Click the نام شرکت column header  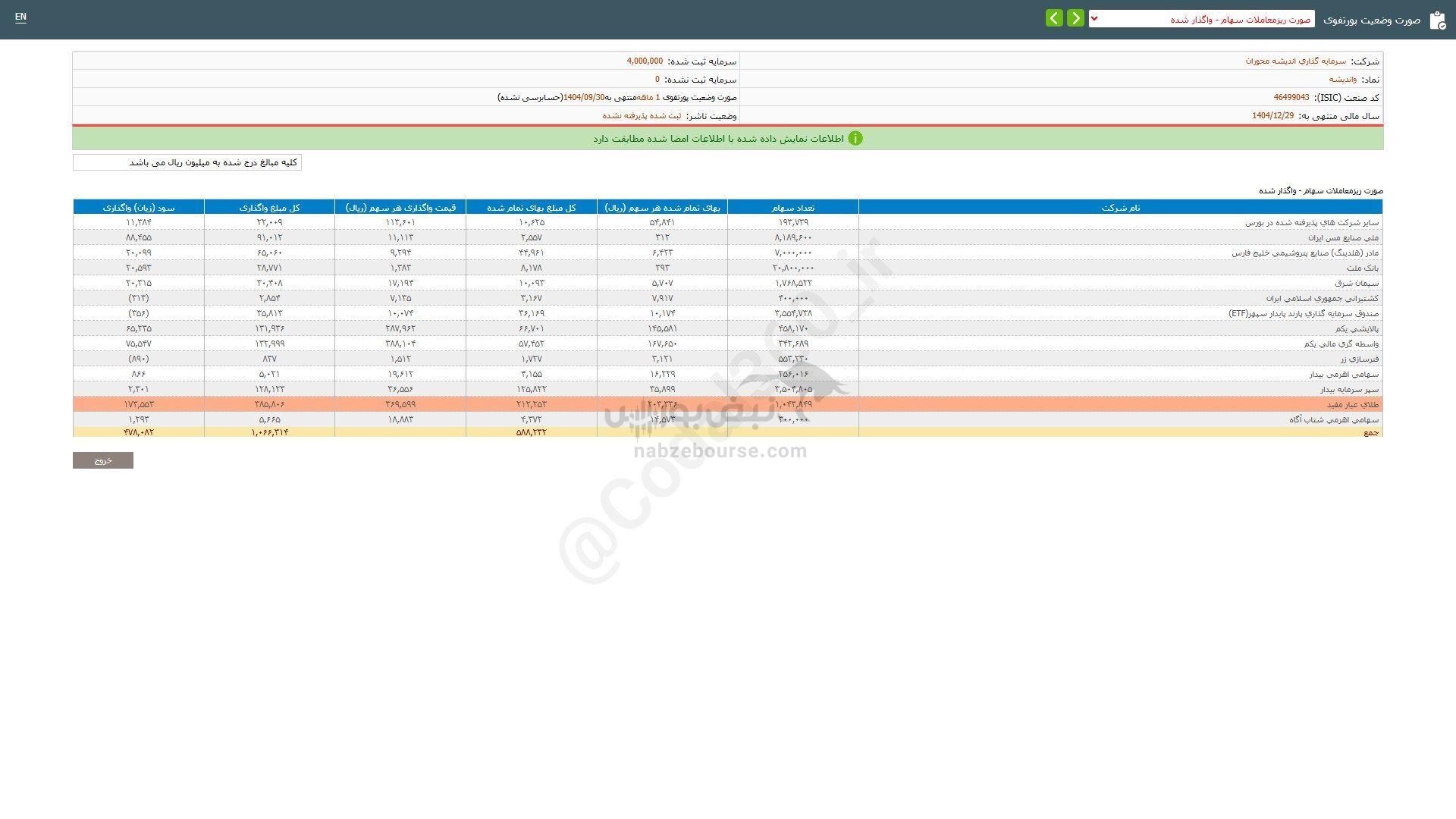click(x=1120, y=207)
